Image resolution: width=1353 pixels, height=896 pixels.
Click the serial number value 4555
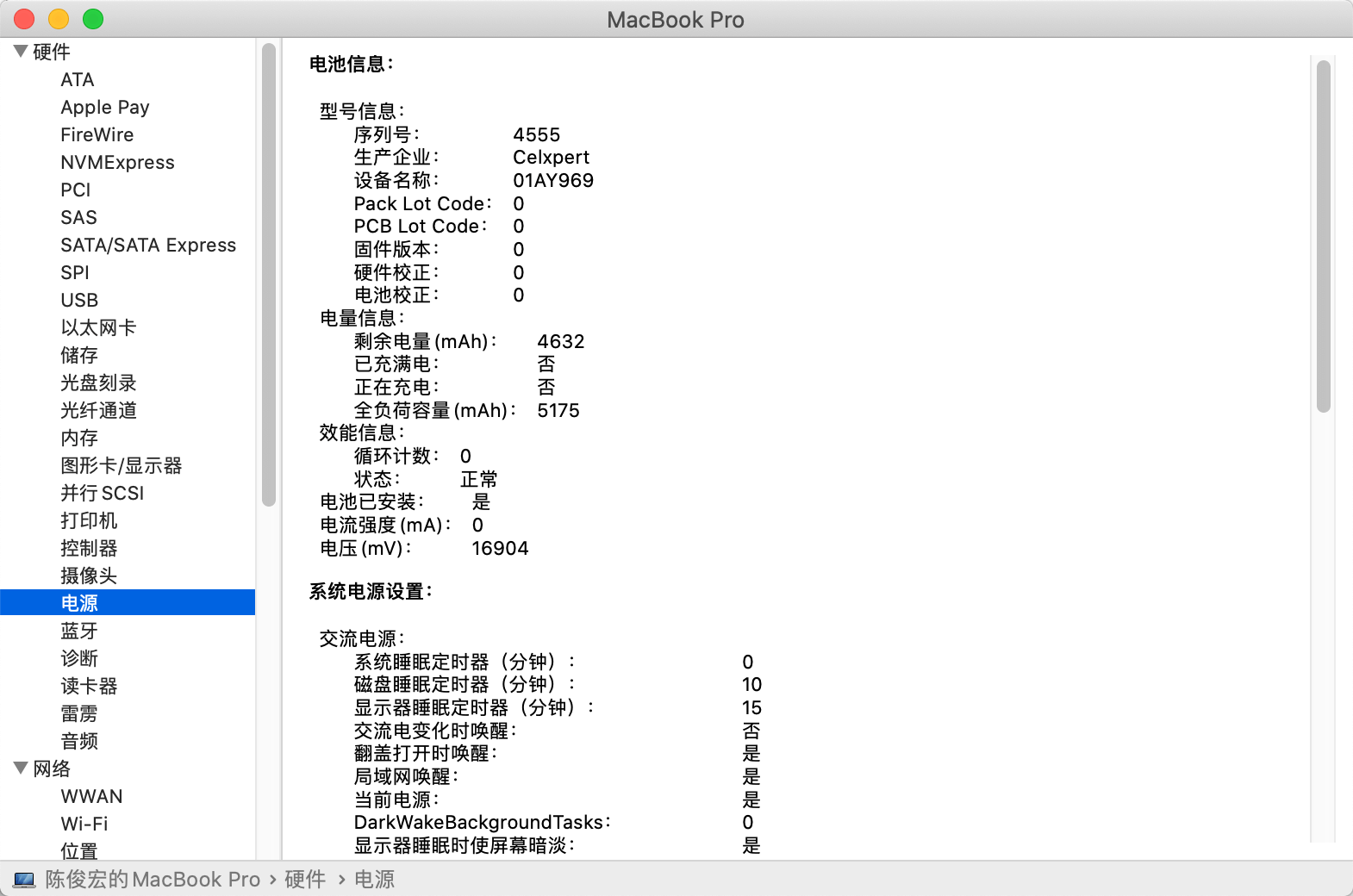537,134
